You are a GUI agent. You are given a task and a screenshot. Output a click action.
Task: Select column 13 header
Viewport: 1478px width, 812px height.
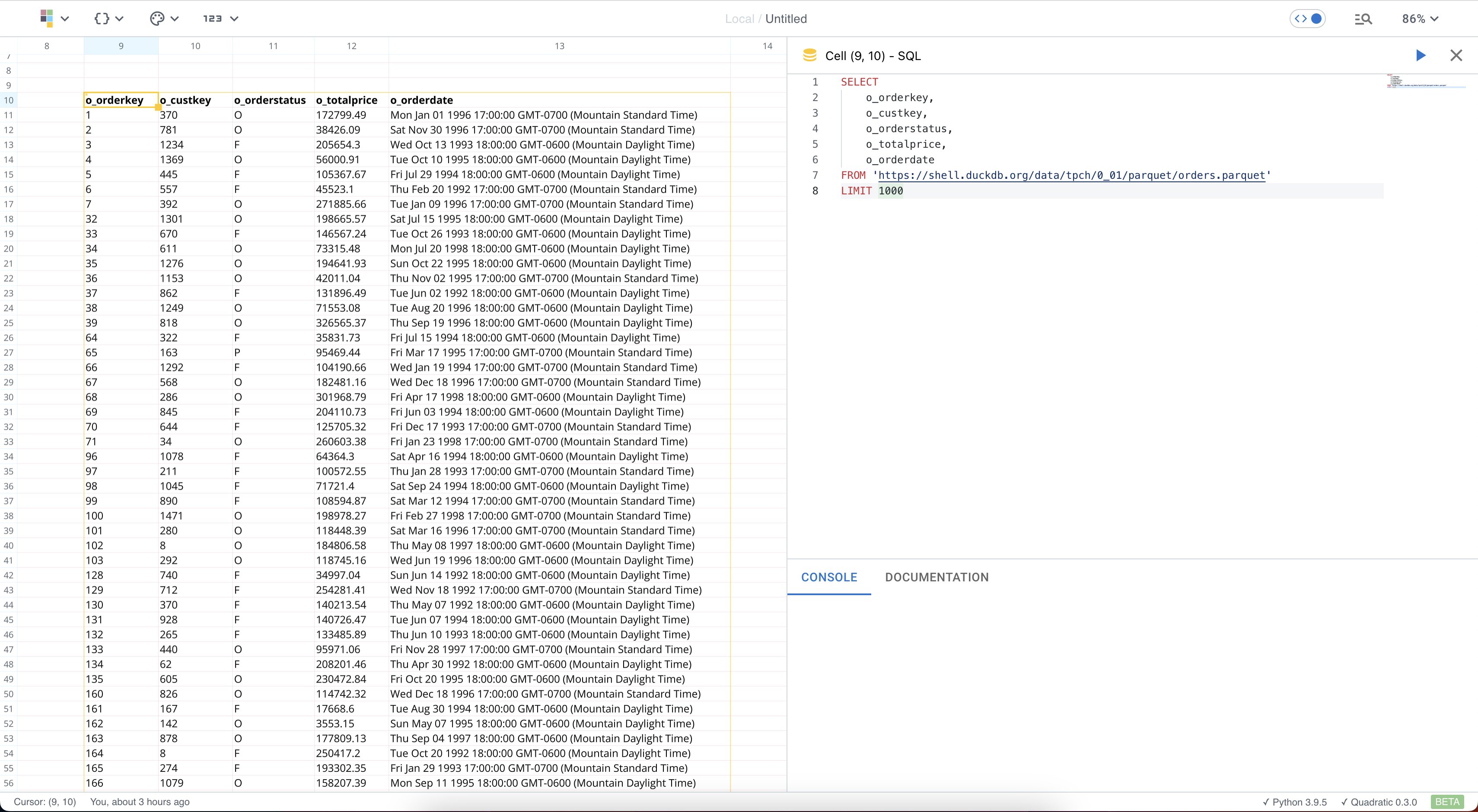pyautogui.click(x=559, y=46)
